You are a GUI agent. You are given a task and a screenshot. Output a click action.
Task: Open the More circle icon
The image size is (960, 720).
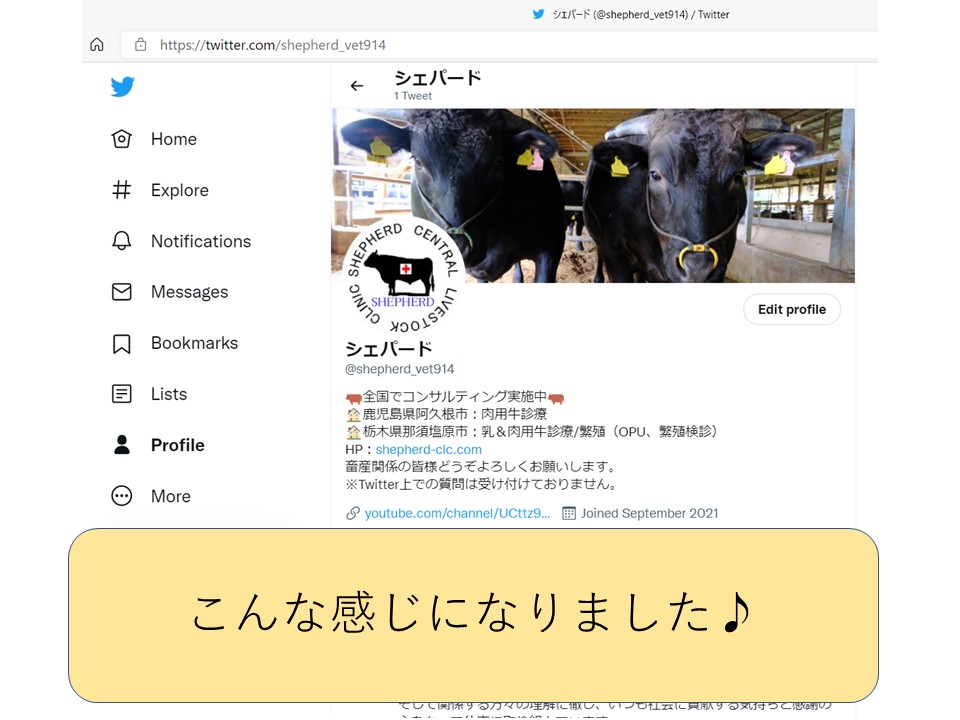121,495
